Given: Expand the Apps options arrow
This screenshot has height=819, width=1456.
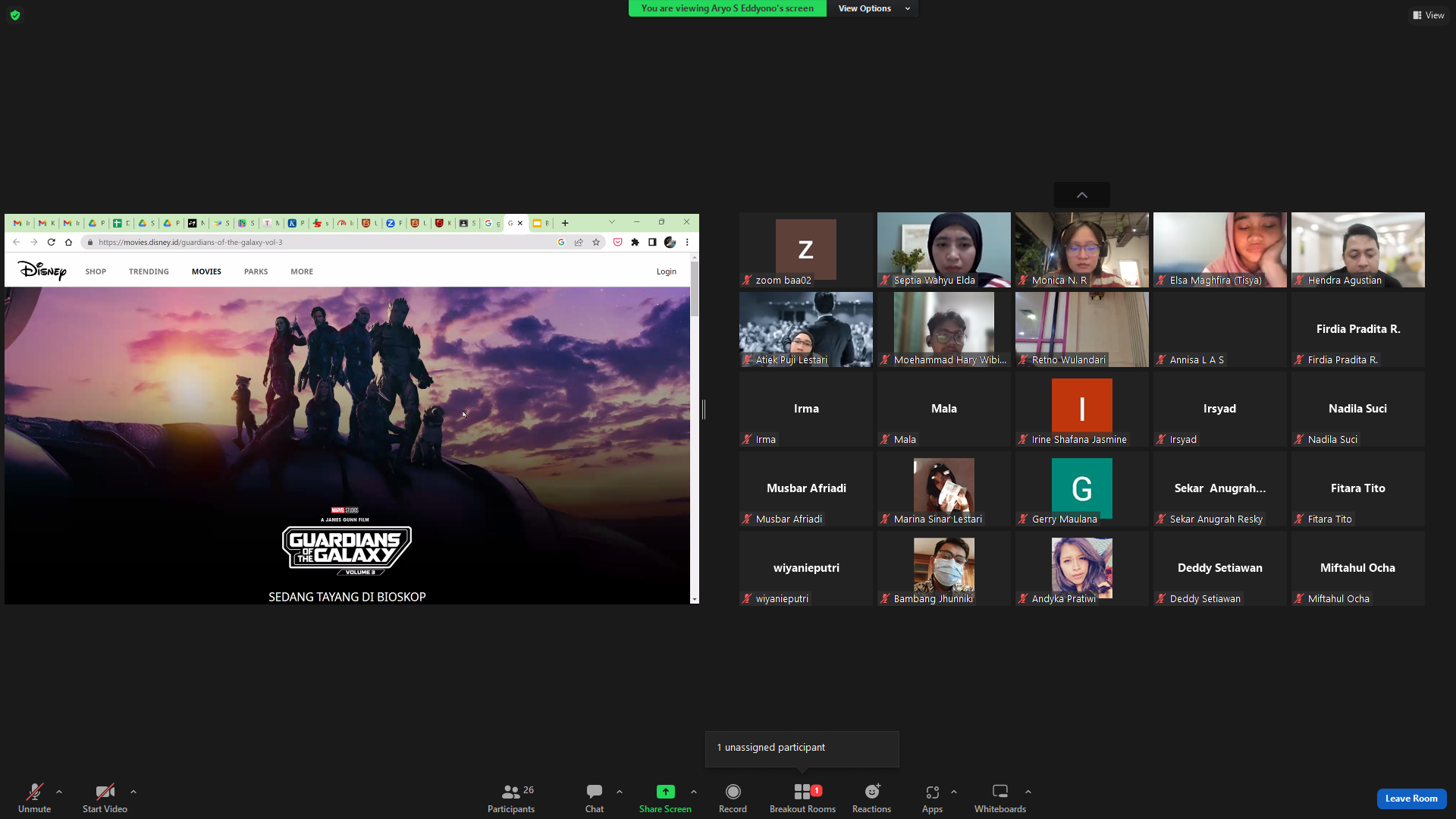Looking at the screenshot, I should [954, 792].
